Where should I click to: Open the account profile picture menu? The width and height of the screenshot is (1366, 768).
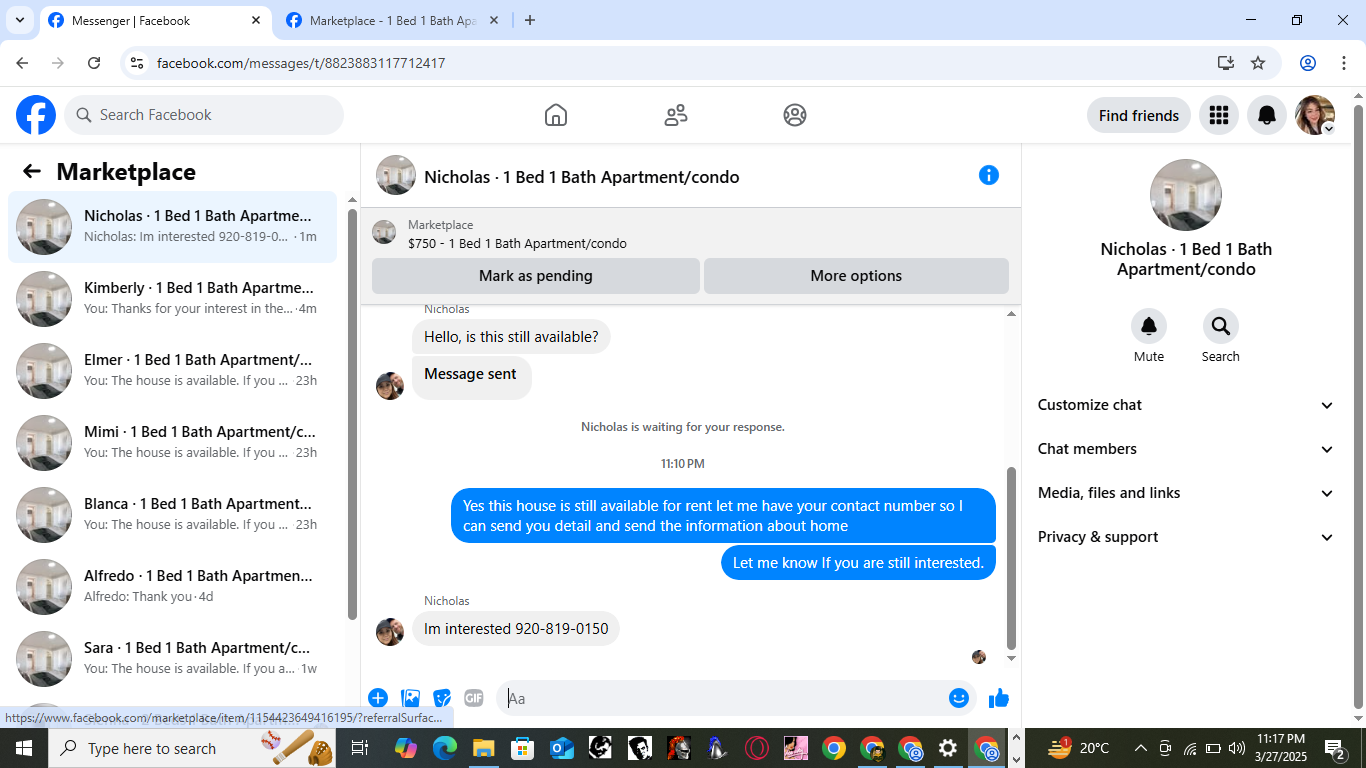[1315, 115]
